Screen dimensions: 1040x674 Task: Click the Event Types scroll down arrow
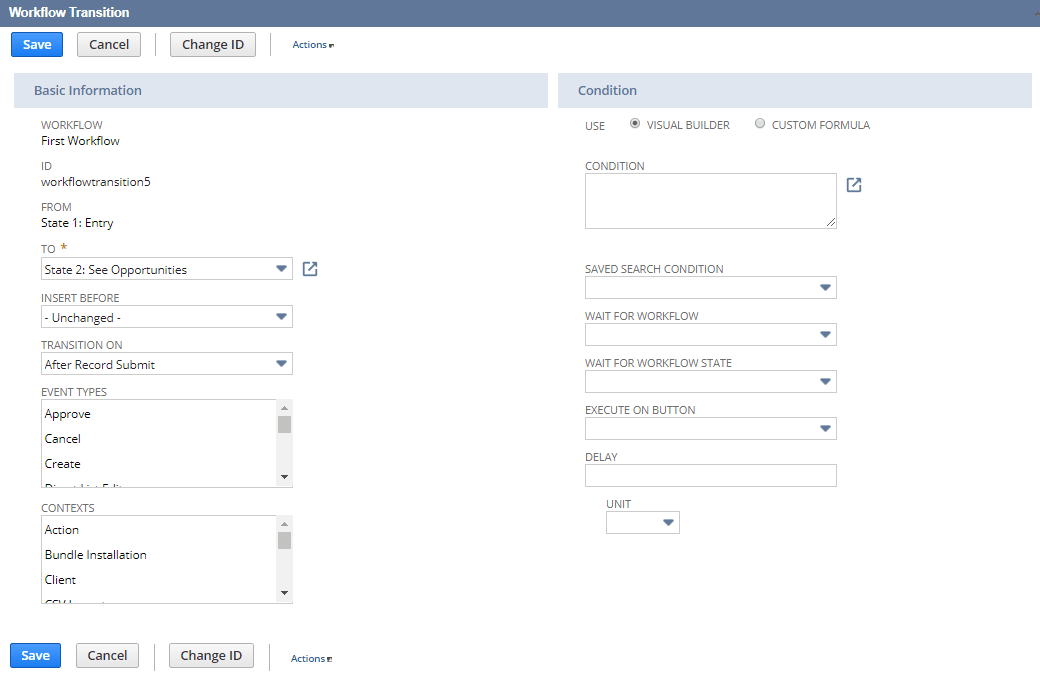point(285,477)
